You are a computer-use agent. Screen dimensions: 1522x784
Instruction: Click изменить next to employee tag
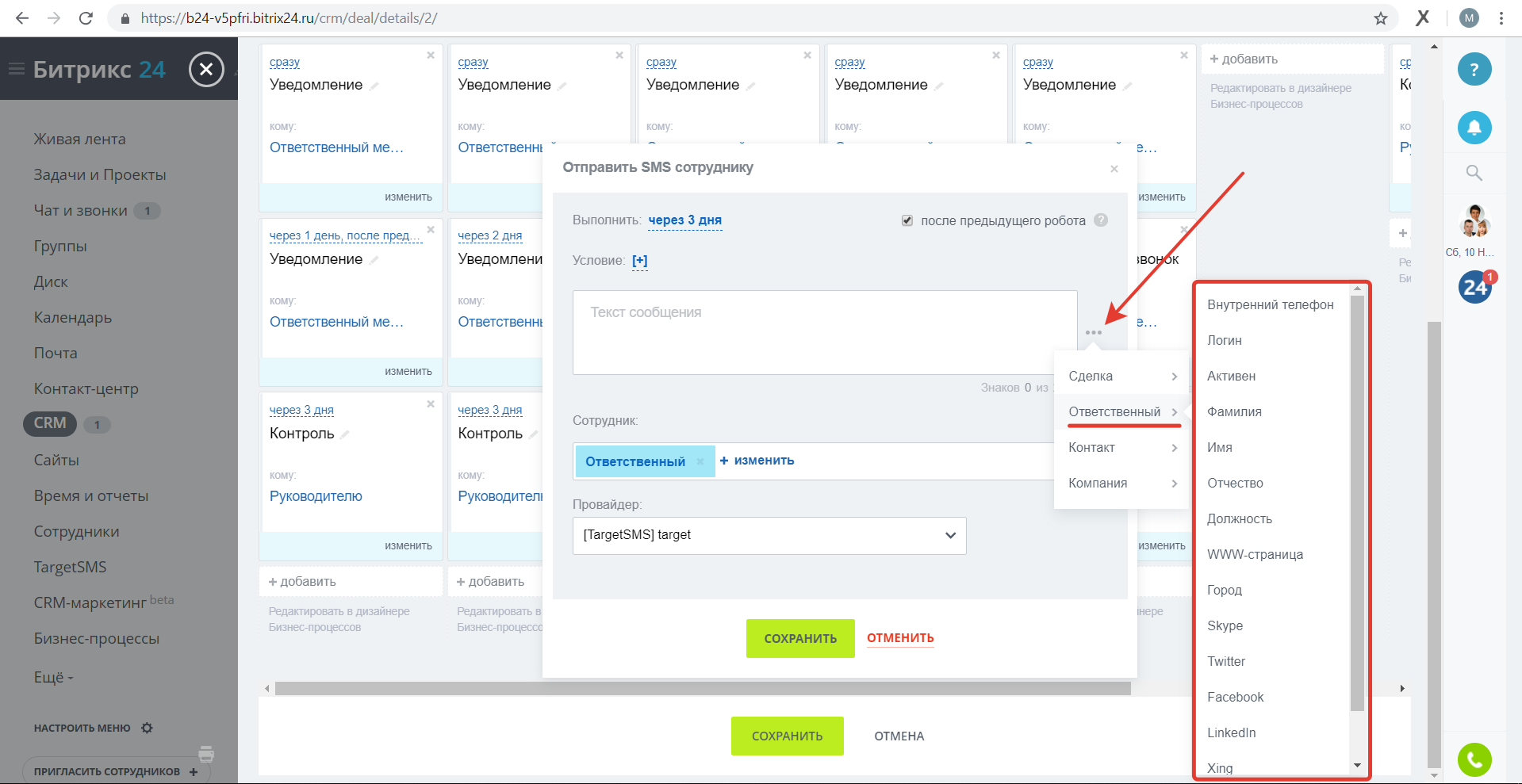point(757,461)
